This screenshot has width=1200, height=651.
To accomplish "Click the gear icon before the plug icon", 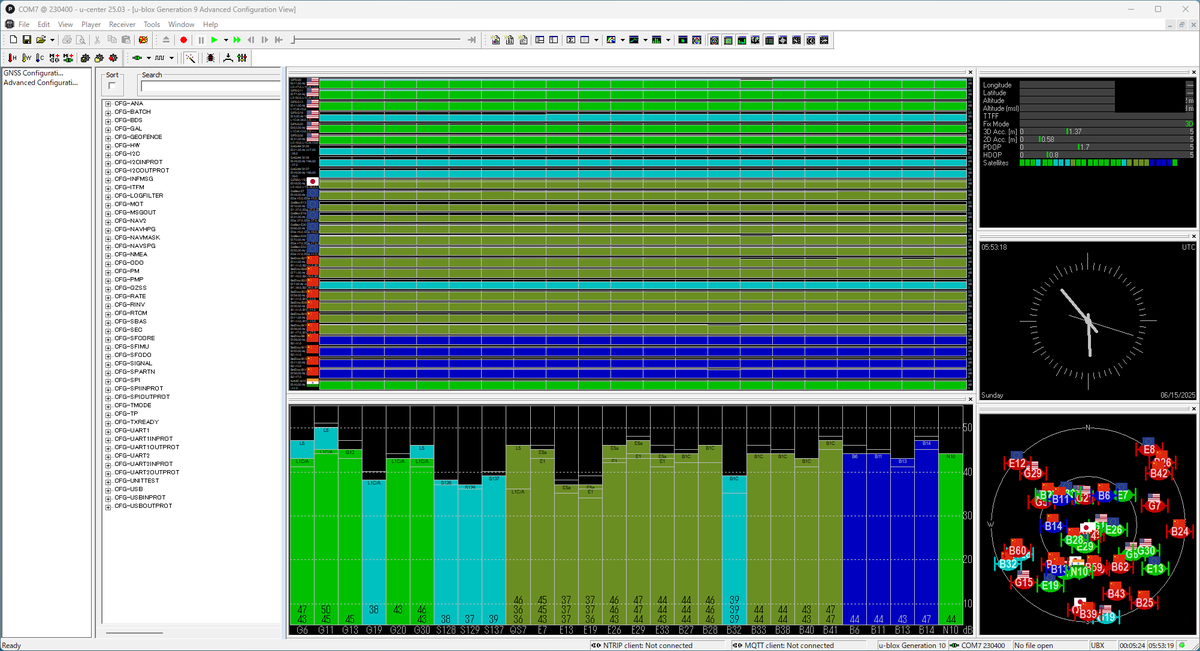I will coord(112,58).
